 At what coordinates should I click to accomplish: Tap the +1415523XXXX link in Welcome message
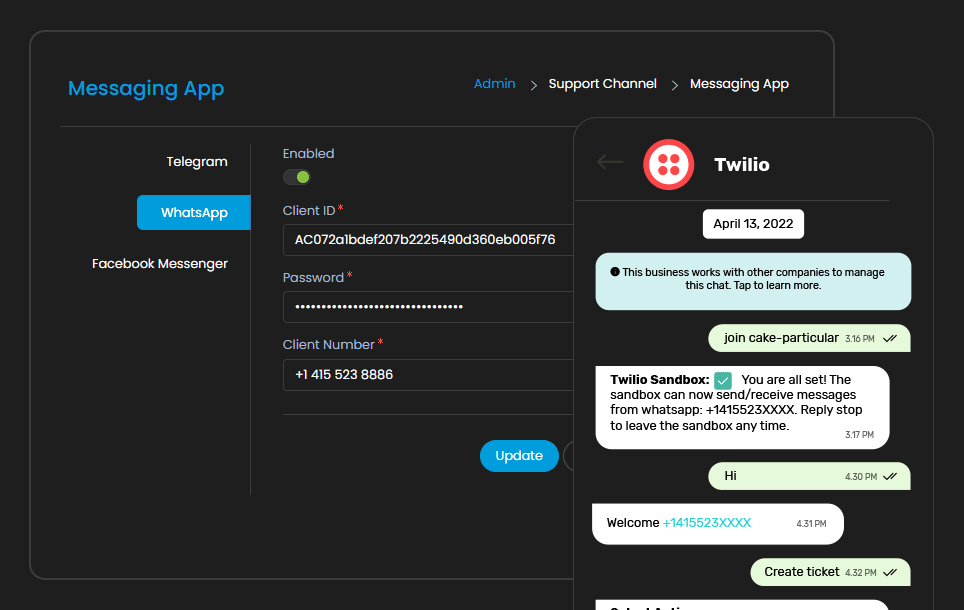(706, 523)
